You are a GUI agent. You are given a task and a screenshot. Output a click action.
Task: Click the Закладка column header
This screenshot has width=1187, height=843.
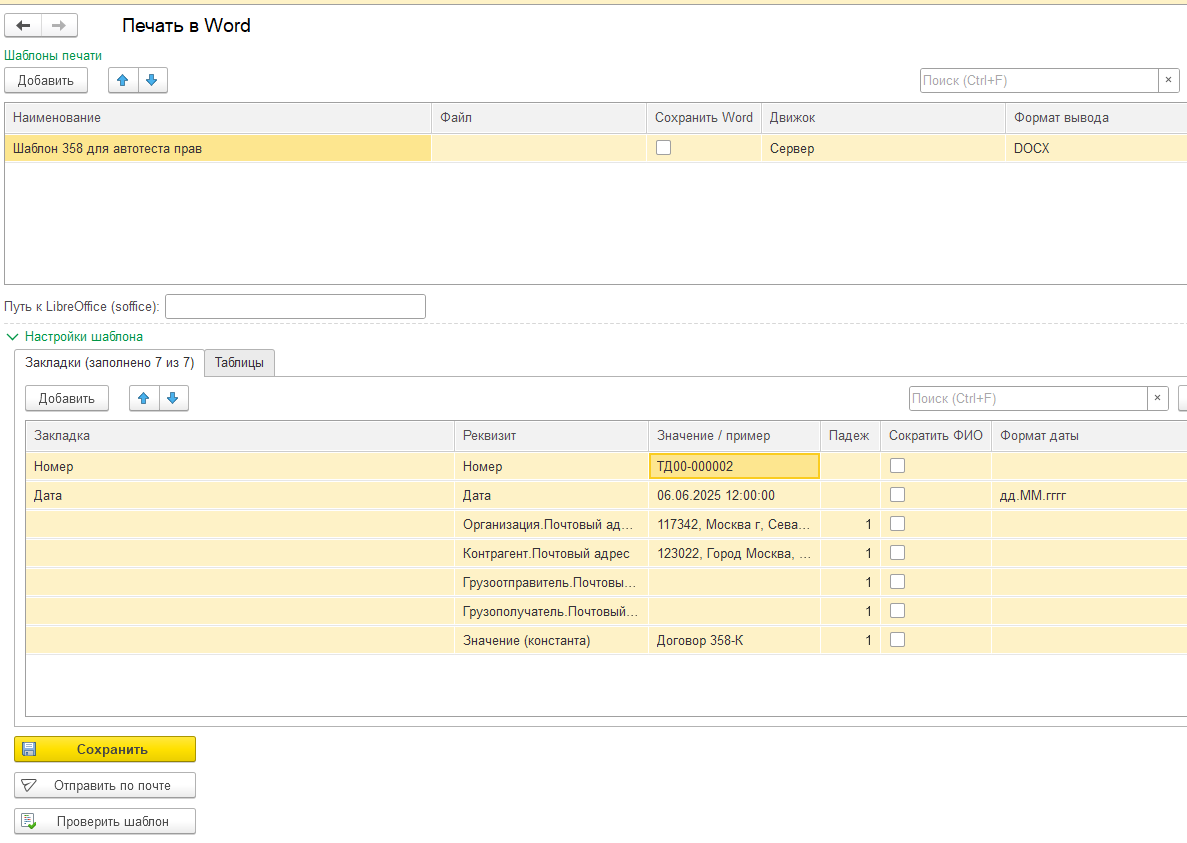(240, 436)
